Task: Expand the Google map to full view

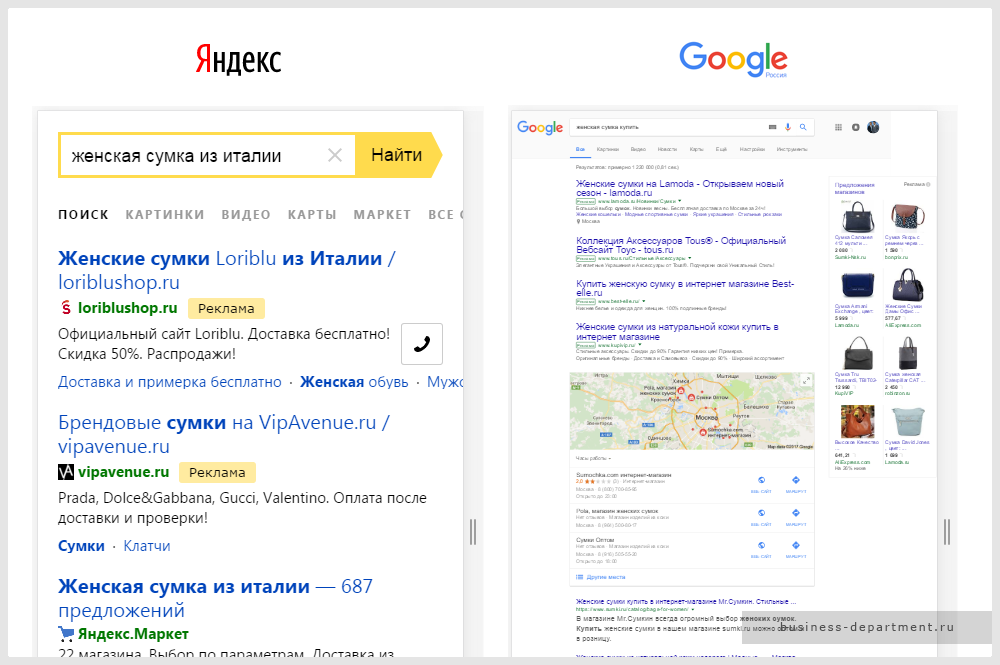Action: pos(806,380)
